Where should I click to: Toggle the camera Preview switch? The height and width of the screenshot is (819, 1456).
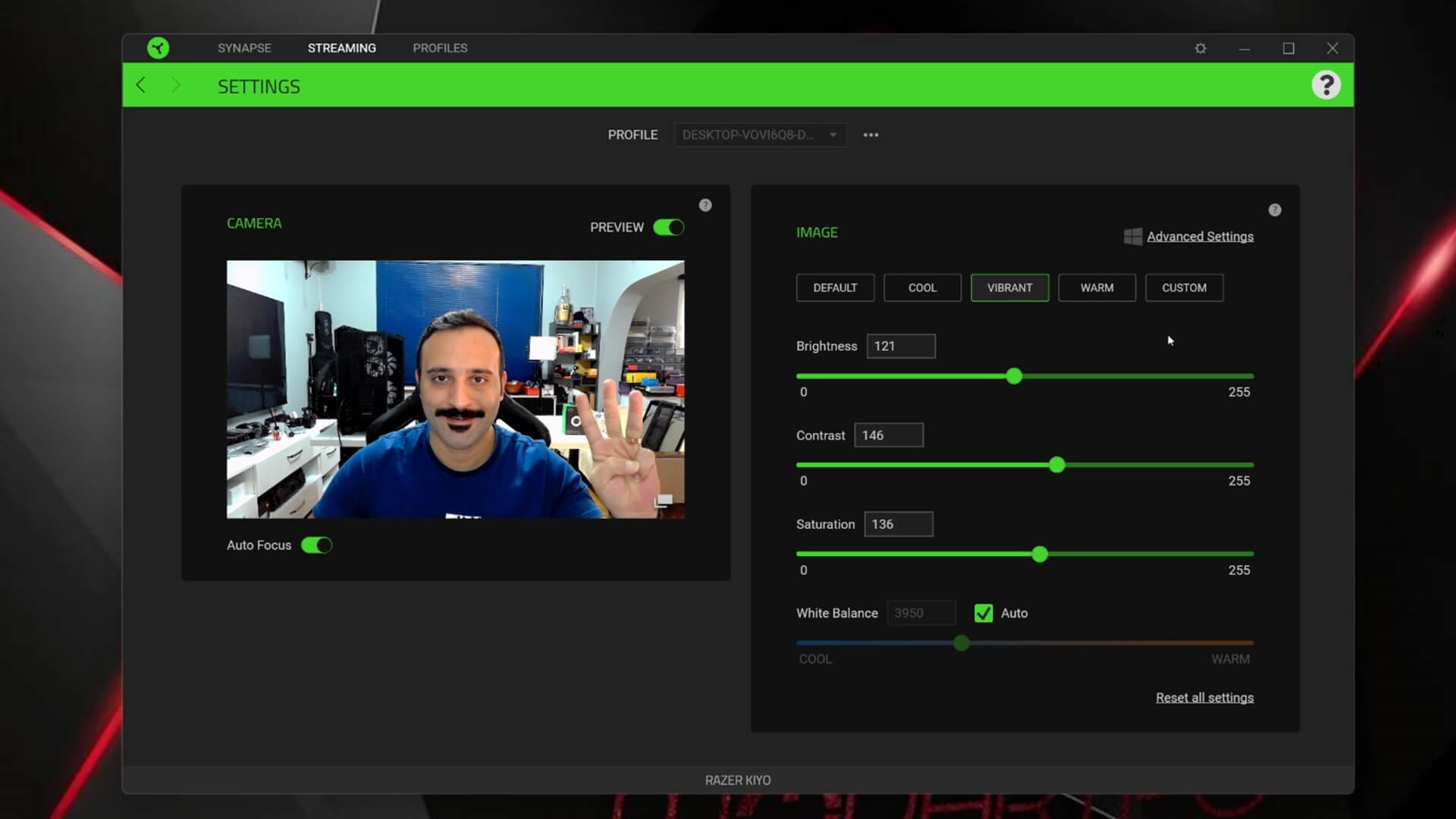click(668, 227)
